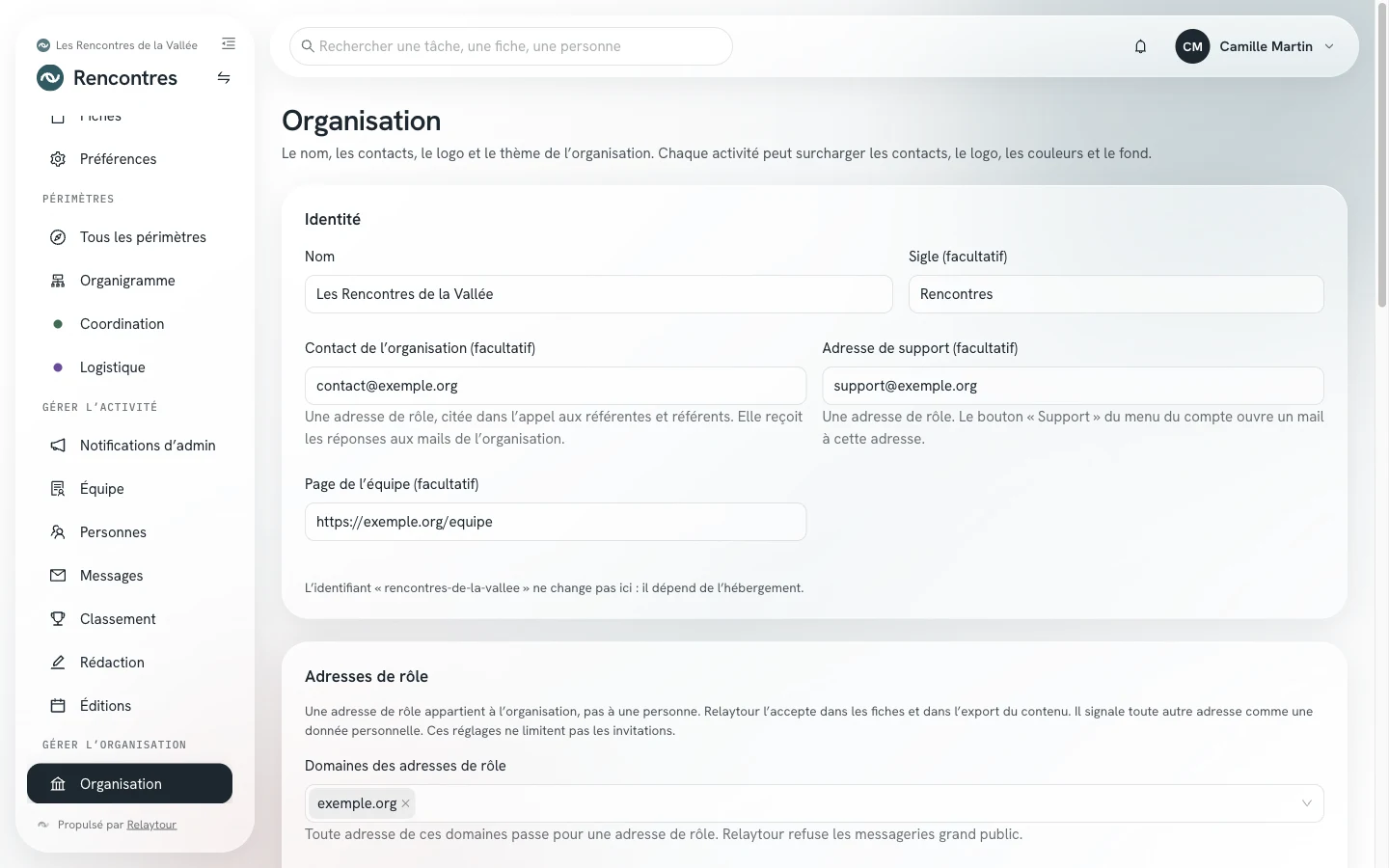Click the Classement trophy icon
The height and width of the screenshot is (868, 1389).
tap(58, 619)
